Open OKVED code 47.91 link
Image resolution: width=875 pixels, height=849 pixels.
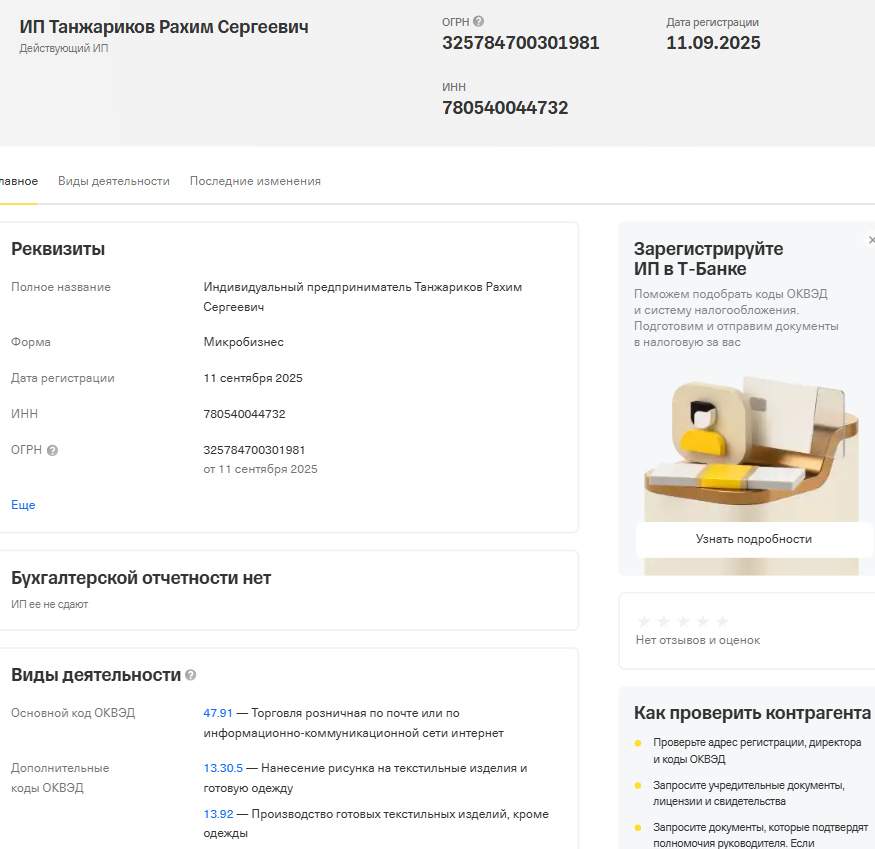tap(218, 713)
